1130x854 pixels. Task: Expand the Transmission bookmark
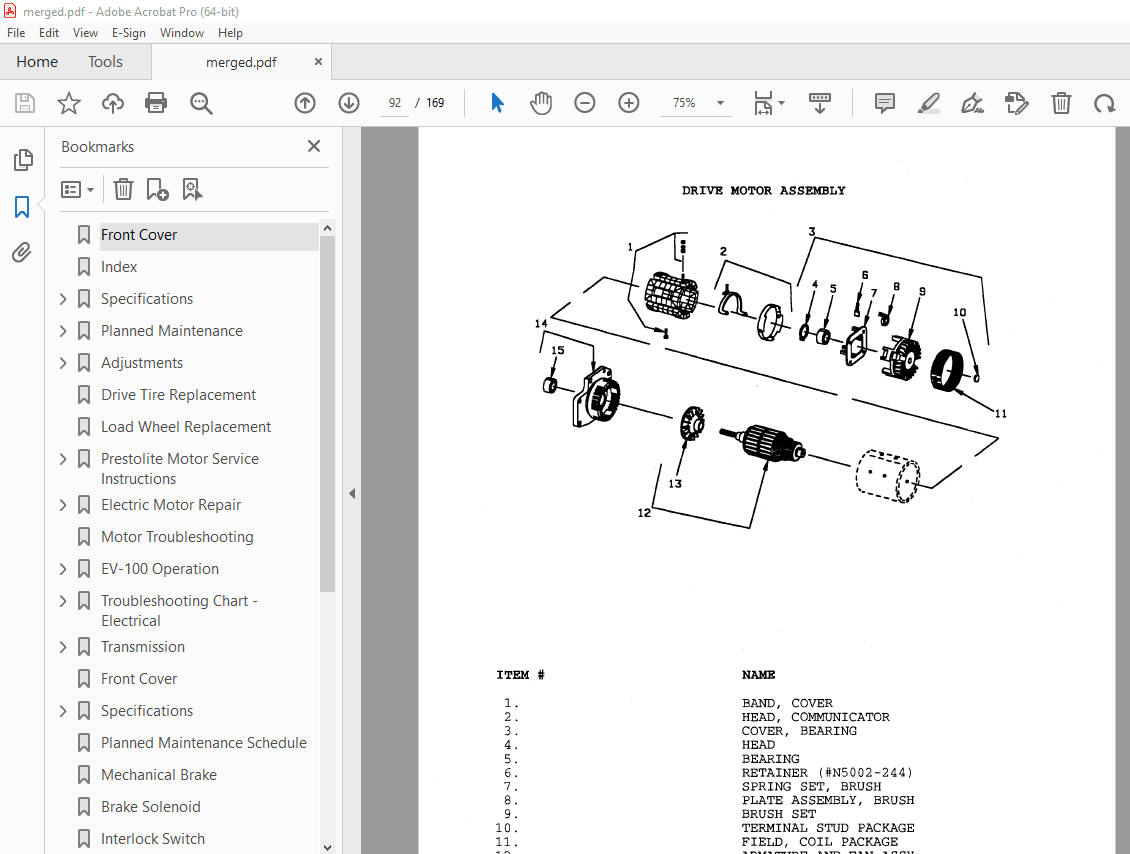63,647
